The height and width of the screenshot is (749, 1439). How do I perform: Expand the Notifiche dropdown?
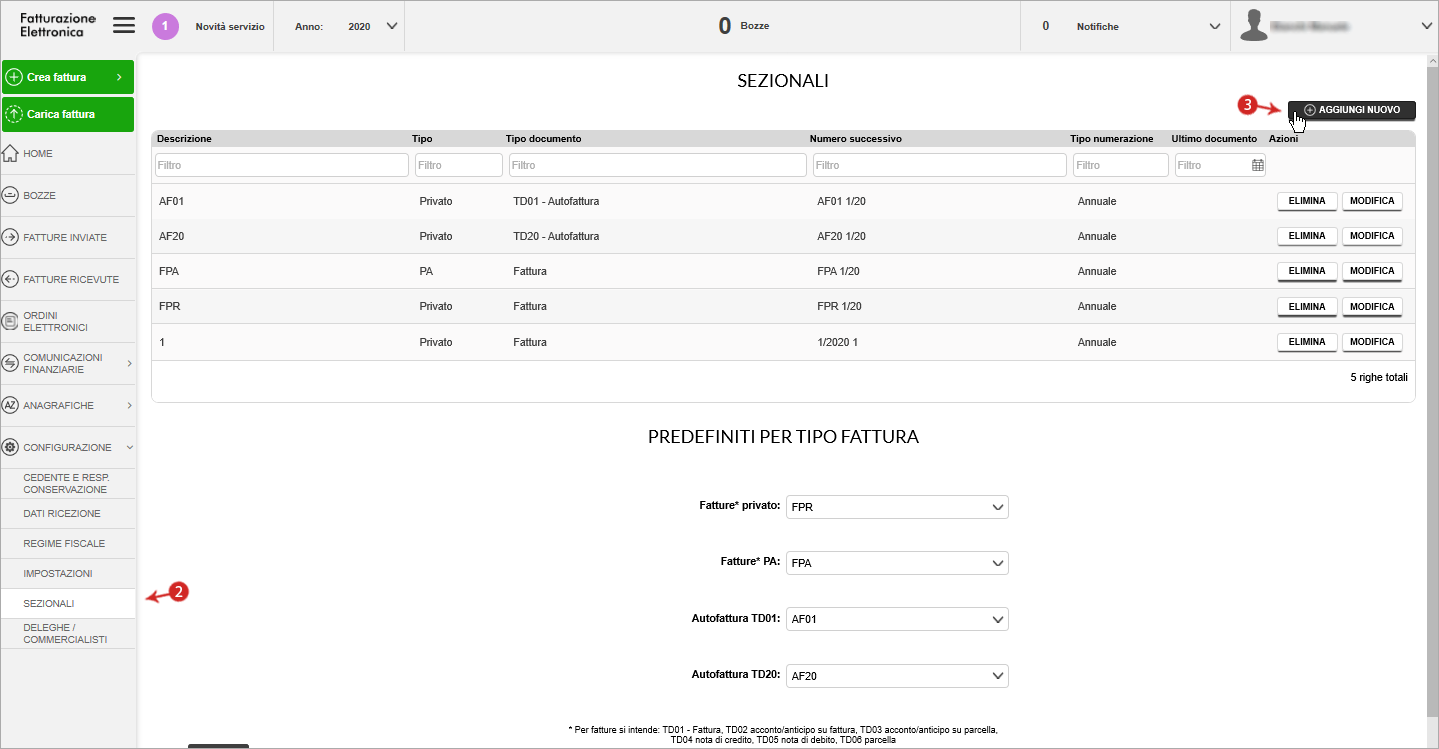1215,26
